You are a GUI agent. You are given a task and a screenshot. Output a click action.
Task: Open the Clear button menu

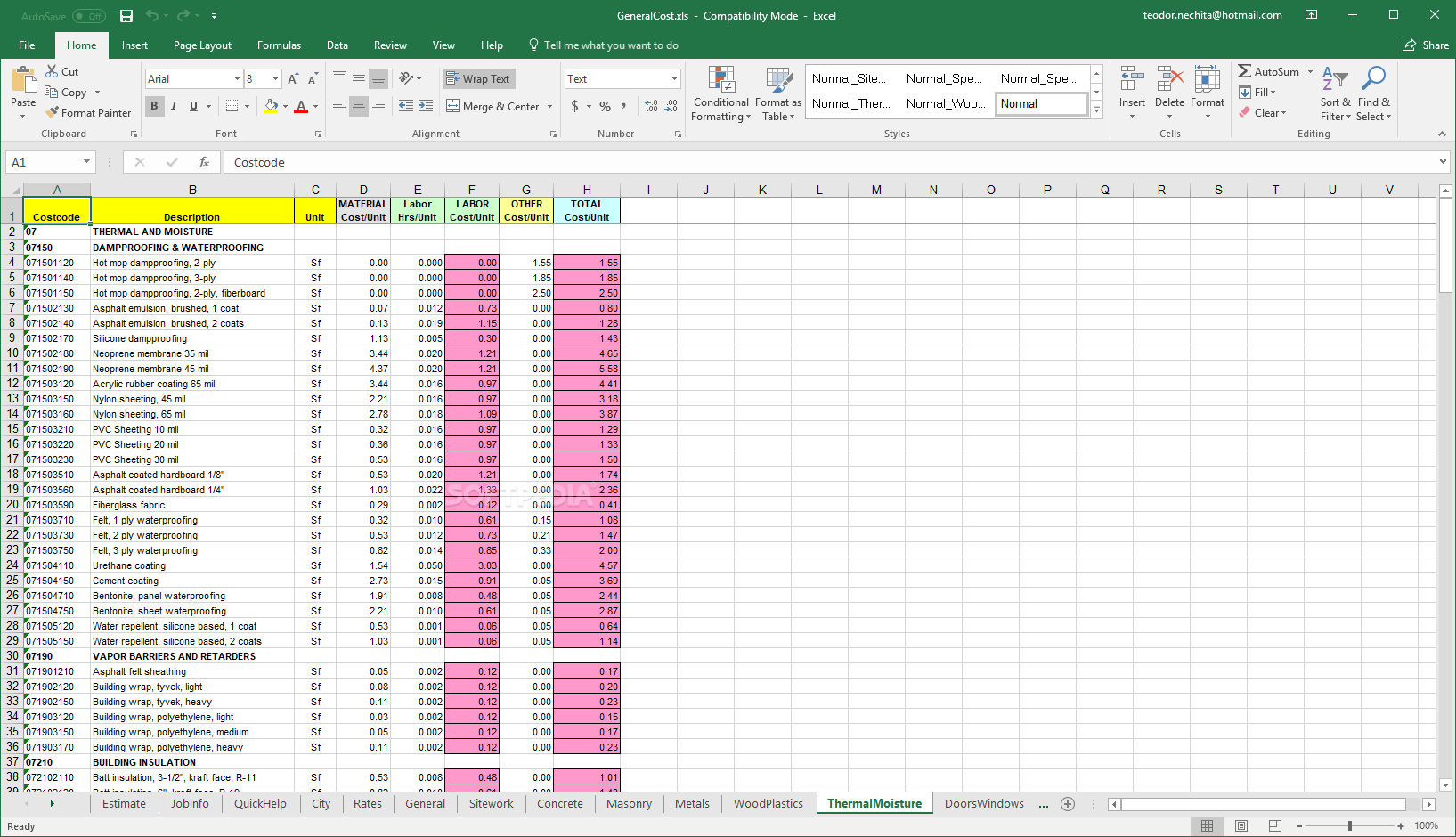point(1262,113)
